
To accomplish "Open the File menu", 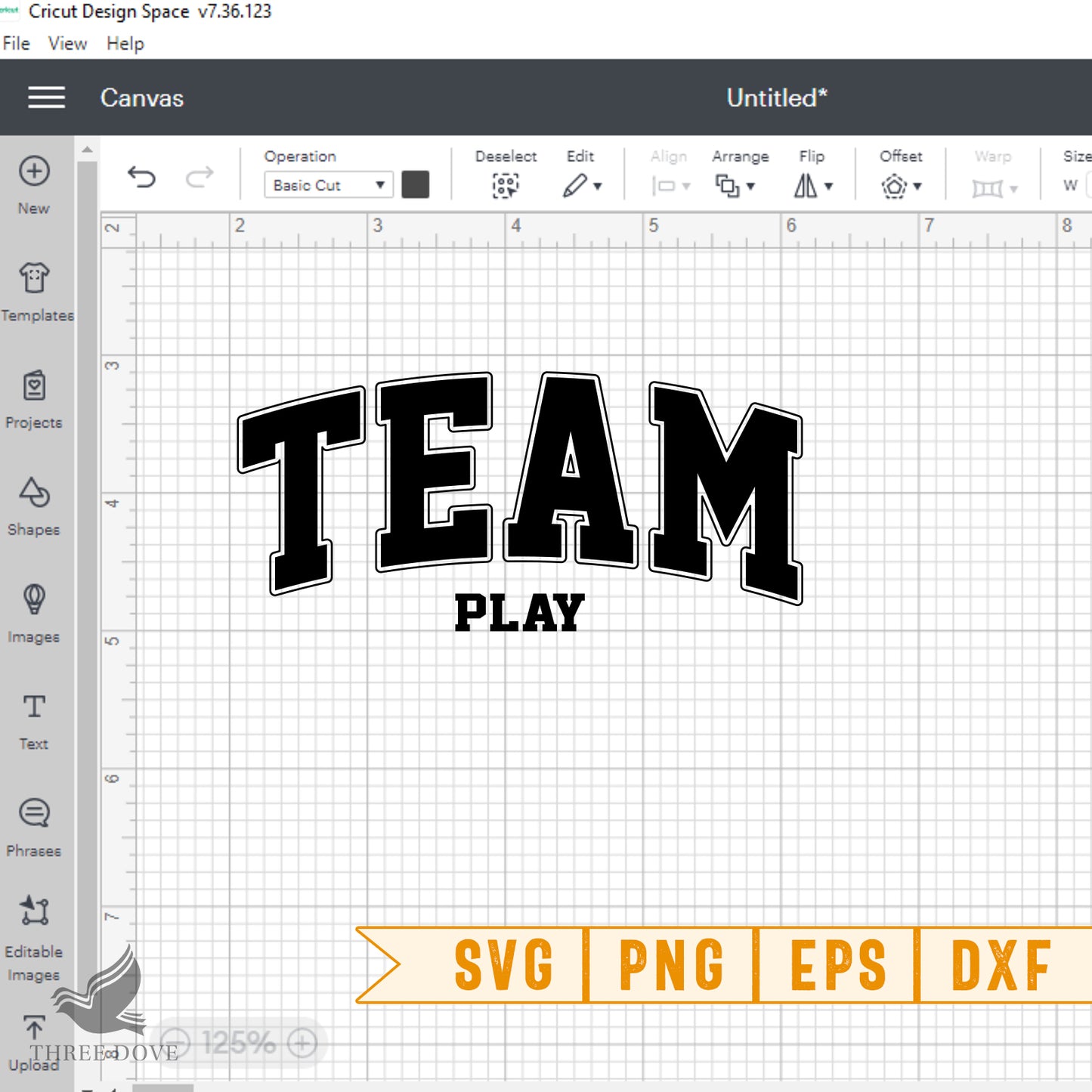I will [17, 44].
